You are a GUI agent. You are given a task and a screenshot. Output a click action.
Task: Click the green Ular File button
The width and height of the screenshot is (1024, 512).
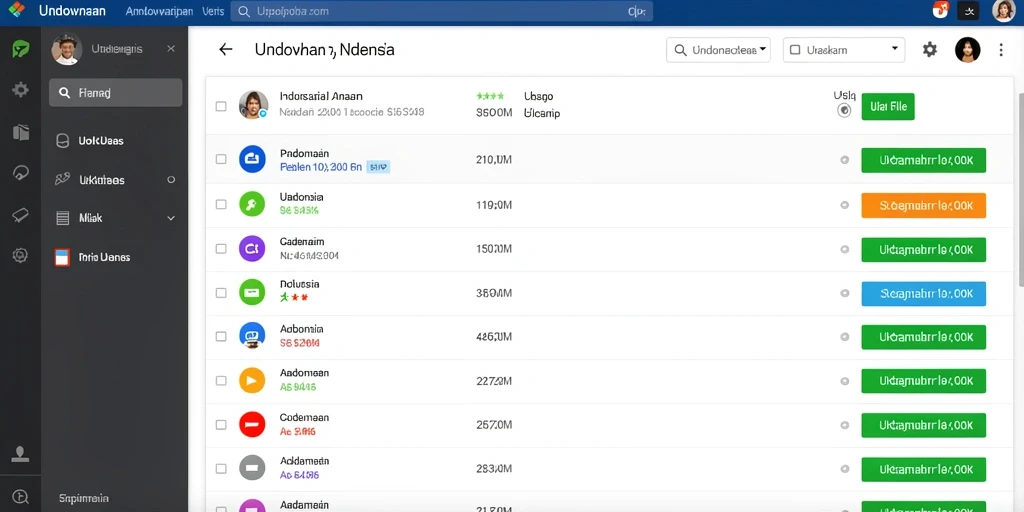point(888,106)
